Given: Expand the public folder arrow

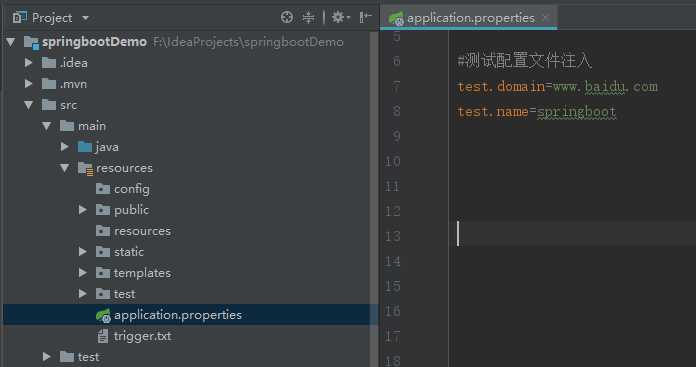Looking at the screenshot, I should 83,209.
